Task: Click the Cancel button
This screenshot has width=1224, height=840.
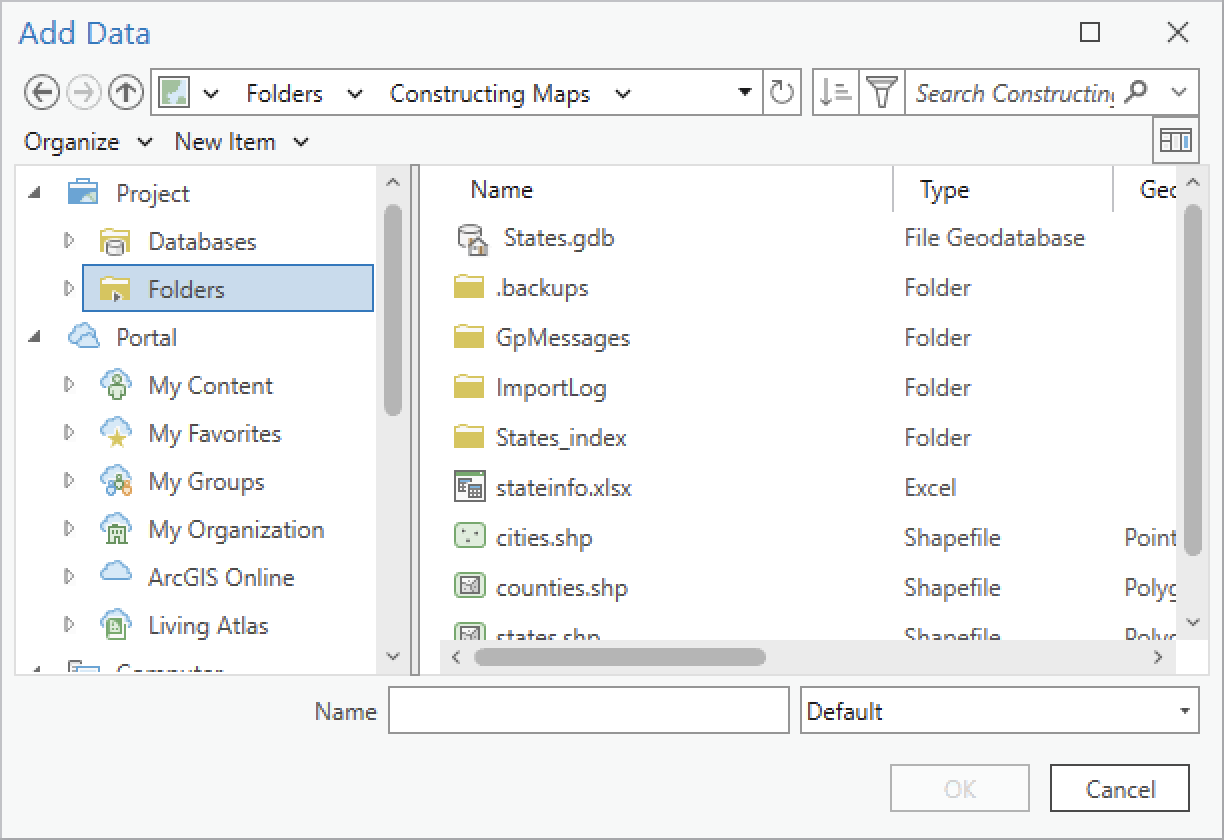Action: pyautogui.click(x=1120, y=788)
